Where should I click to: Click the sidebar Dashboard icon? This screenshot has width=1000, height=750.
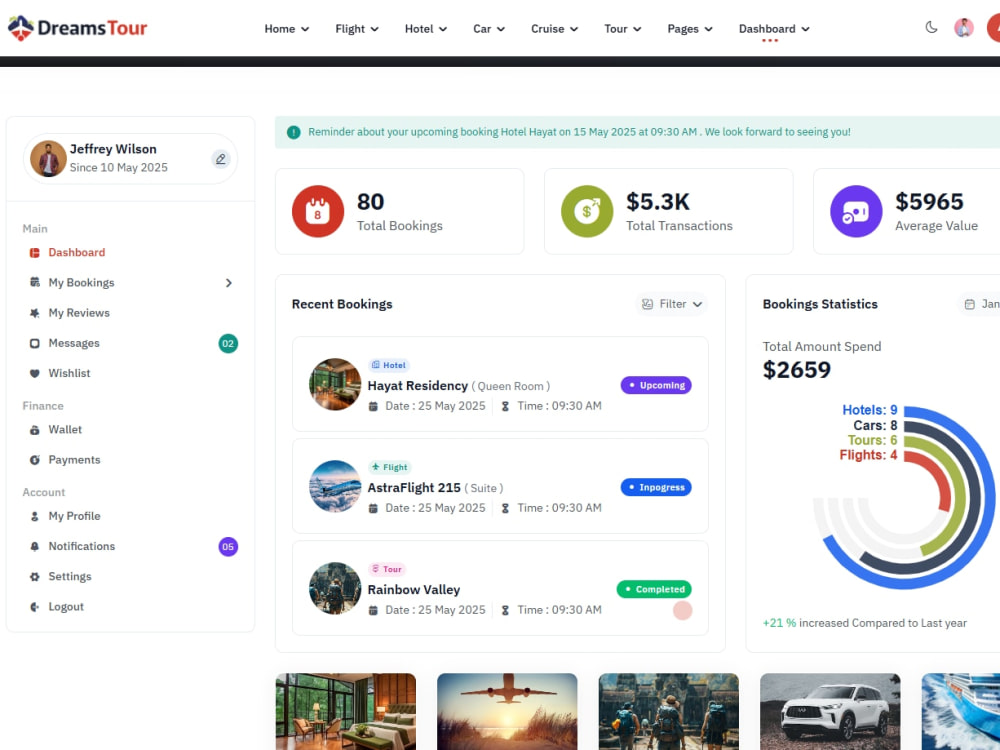coord(34,253)
